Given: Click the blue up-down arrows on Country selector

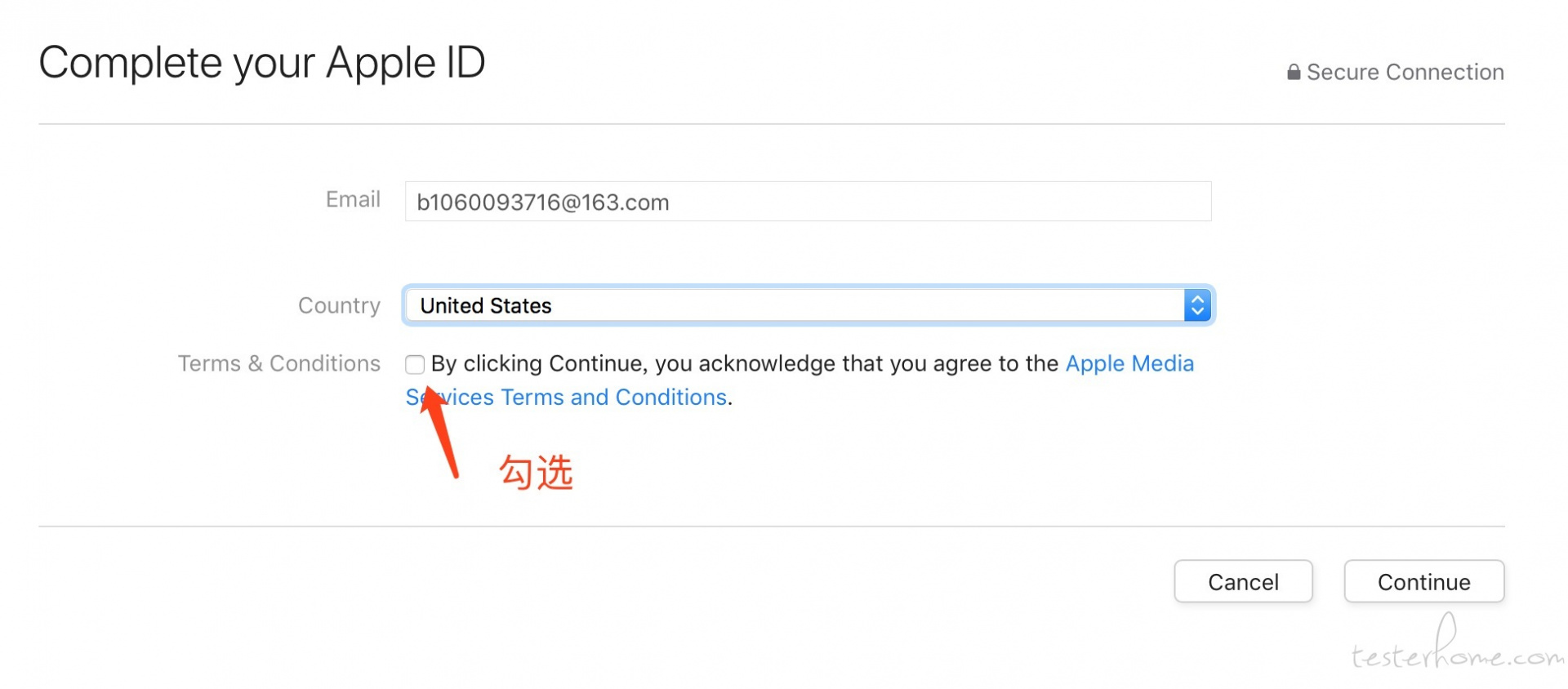Looking at the screenshot, I should click(x=1196, y=305).
